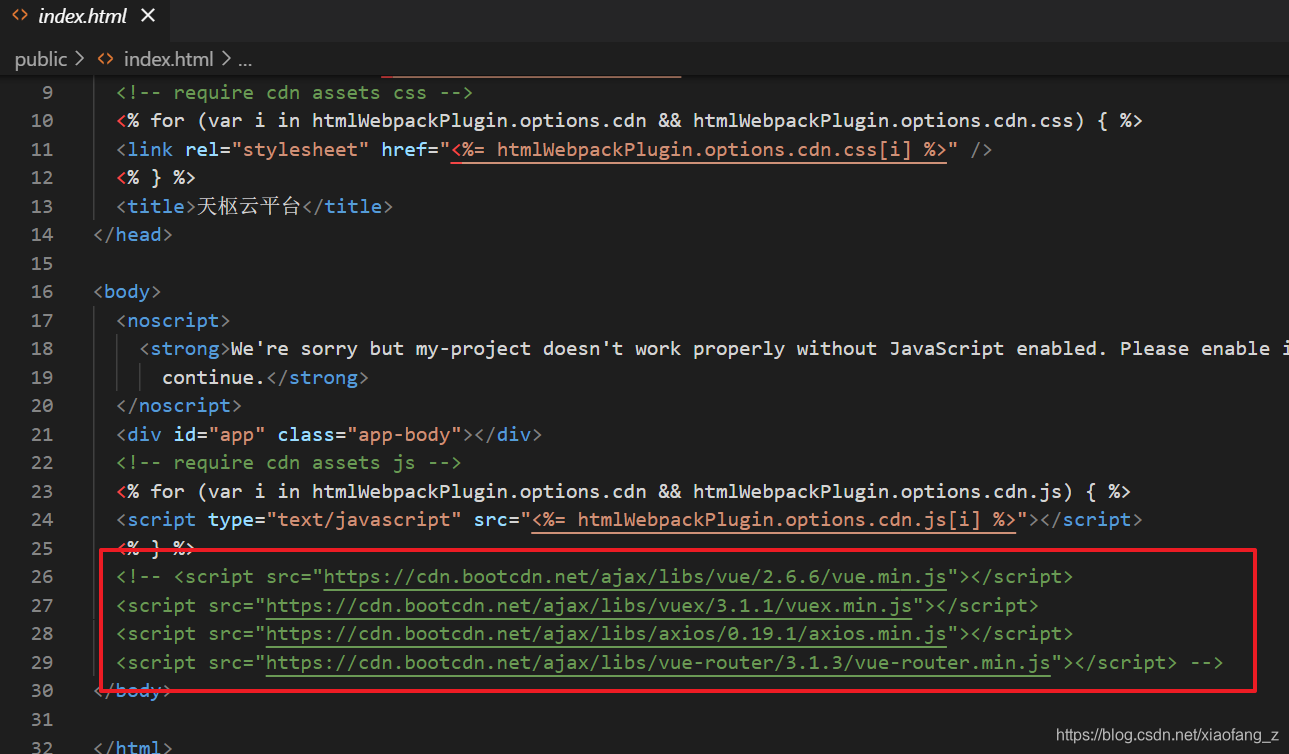Click the for loop on line 23

tap(623, 491)
